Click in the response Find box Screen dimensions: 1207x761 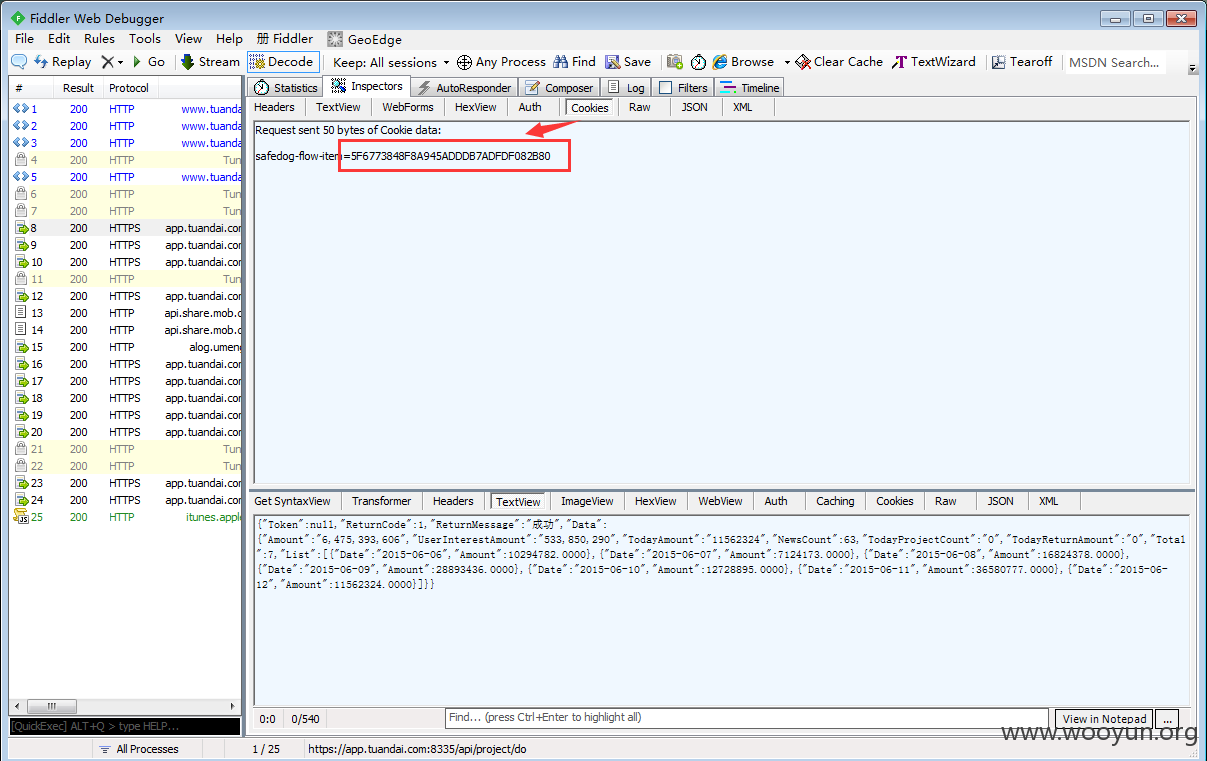748,717
